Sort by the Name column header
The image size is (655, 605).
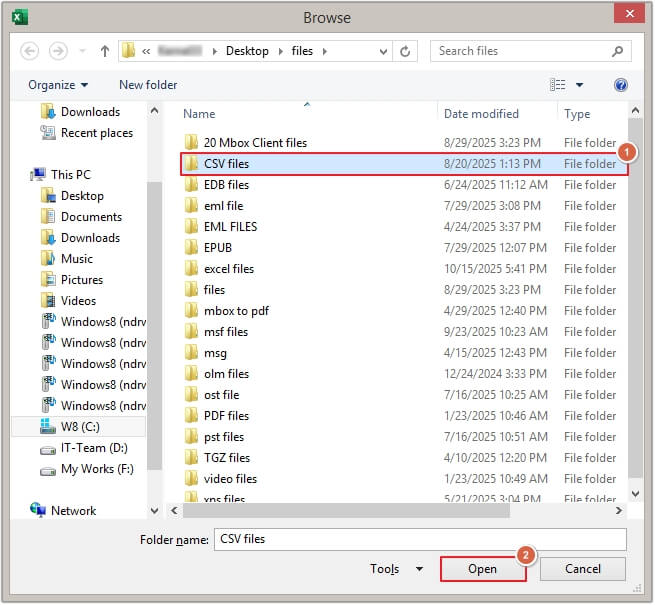point(199,114)
